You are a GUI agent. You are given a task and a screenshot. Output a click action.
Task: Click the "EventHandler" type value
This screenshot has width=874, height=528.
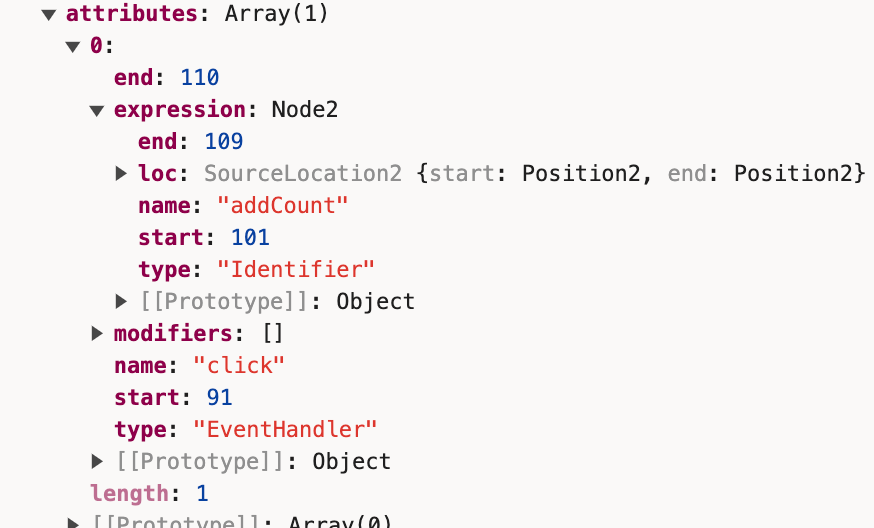coord(284,429)
